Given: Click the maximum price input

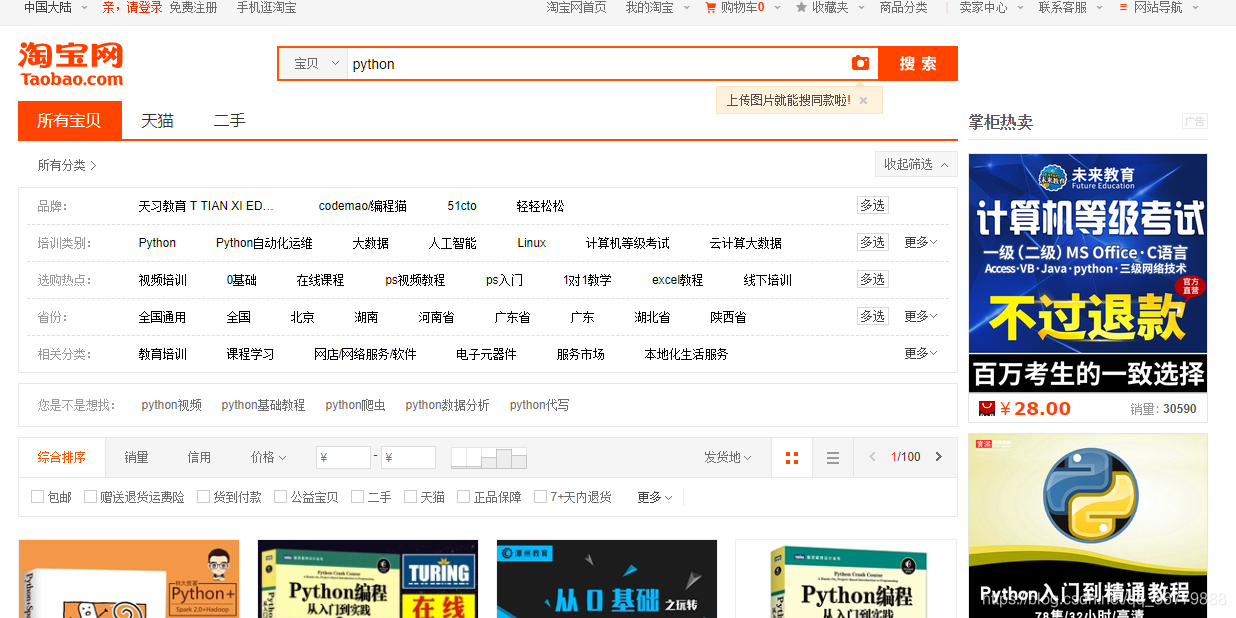Looking at the screenshot, I should coord(408,458).
